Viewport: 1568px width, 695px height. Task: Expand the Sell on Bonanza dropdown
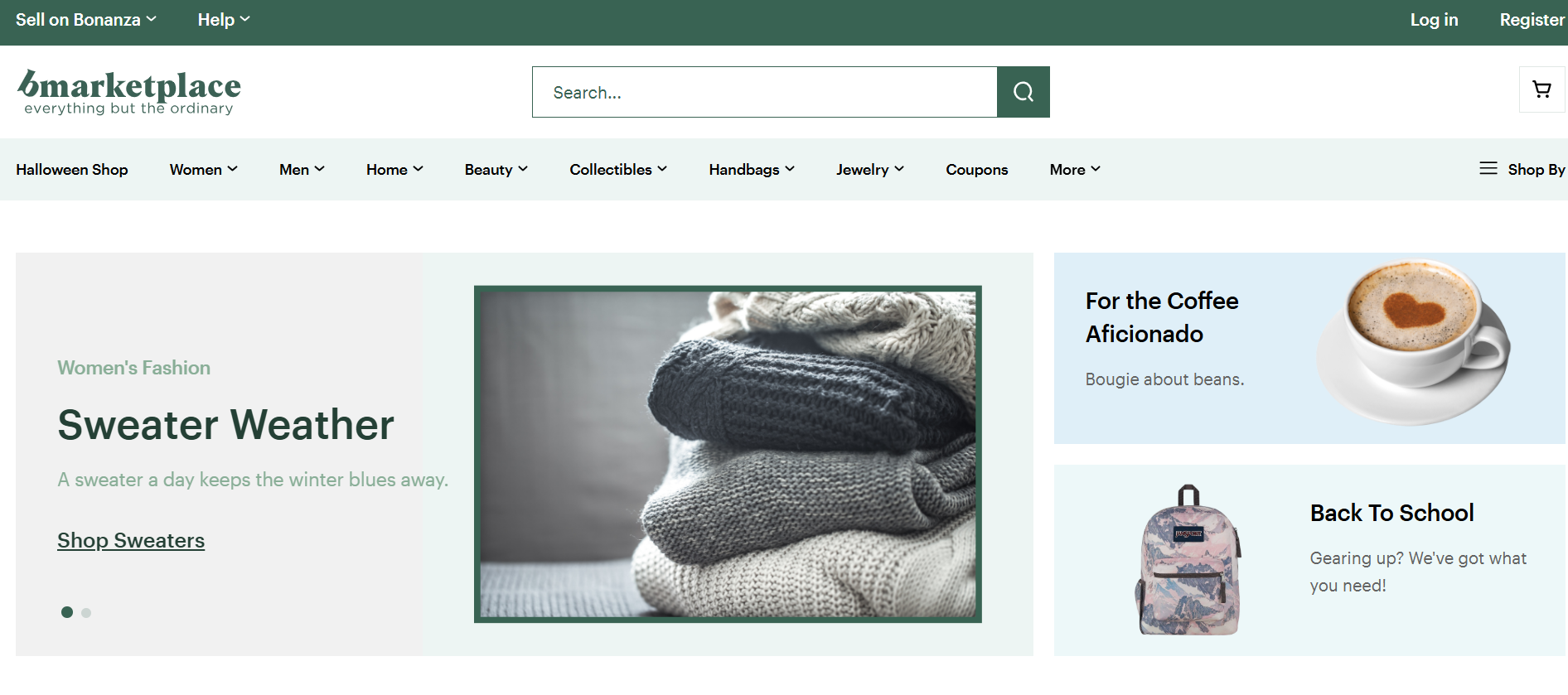86,20
